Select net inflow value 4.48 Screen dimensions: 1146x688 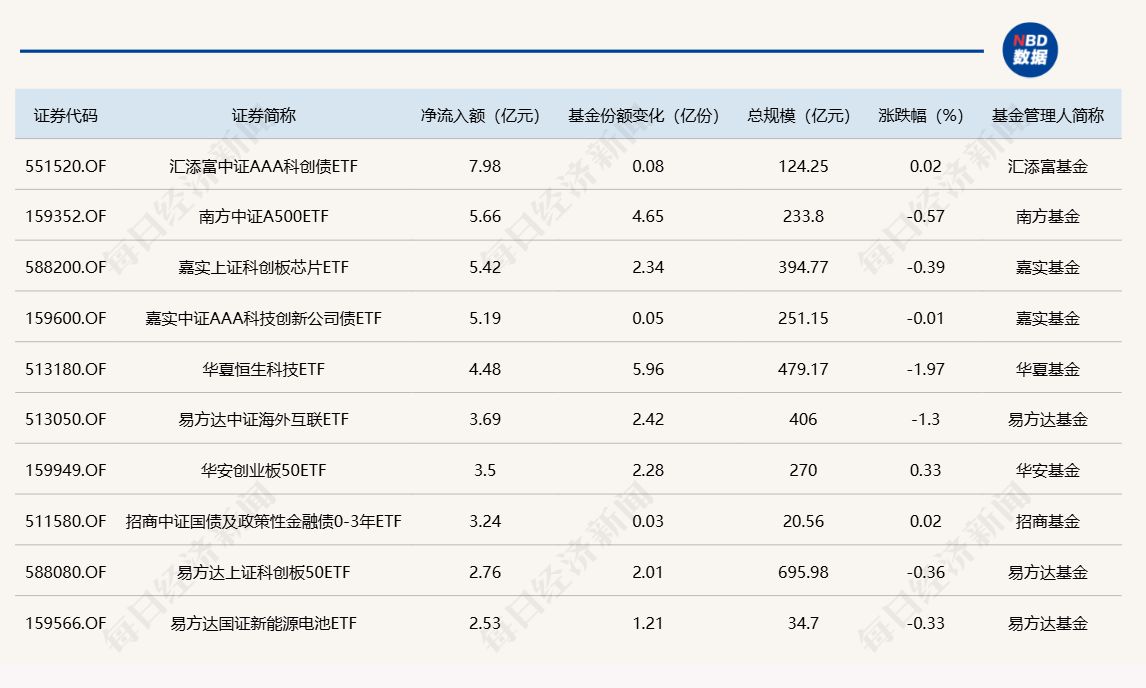coord(485,369)
